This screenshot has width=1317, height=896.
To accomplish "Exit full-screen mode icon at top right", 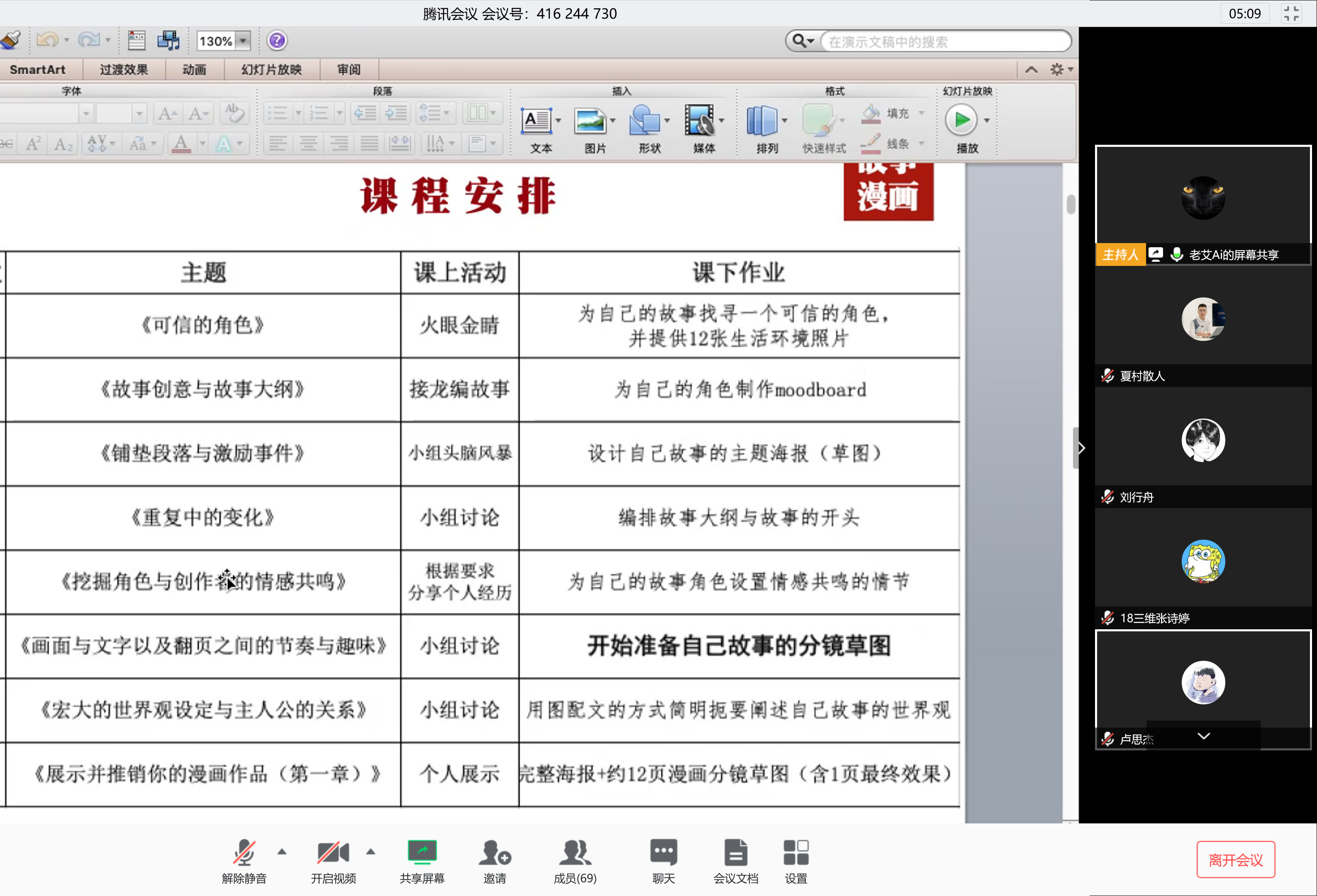I will 1292,14.
